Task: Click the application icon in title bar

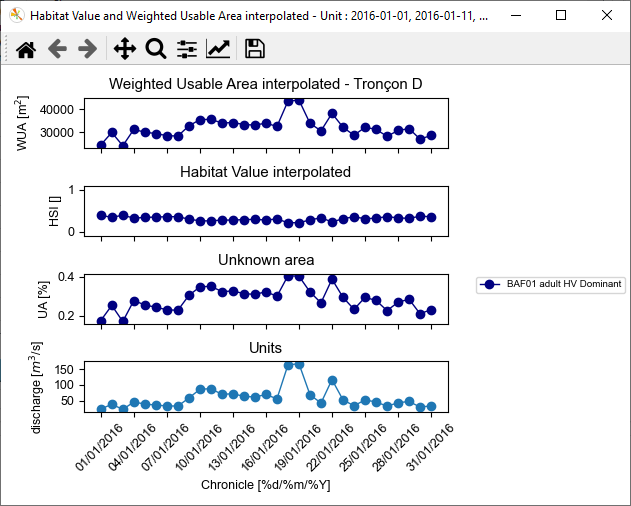Action: (16, 16)
